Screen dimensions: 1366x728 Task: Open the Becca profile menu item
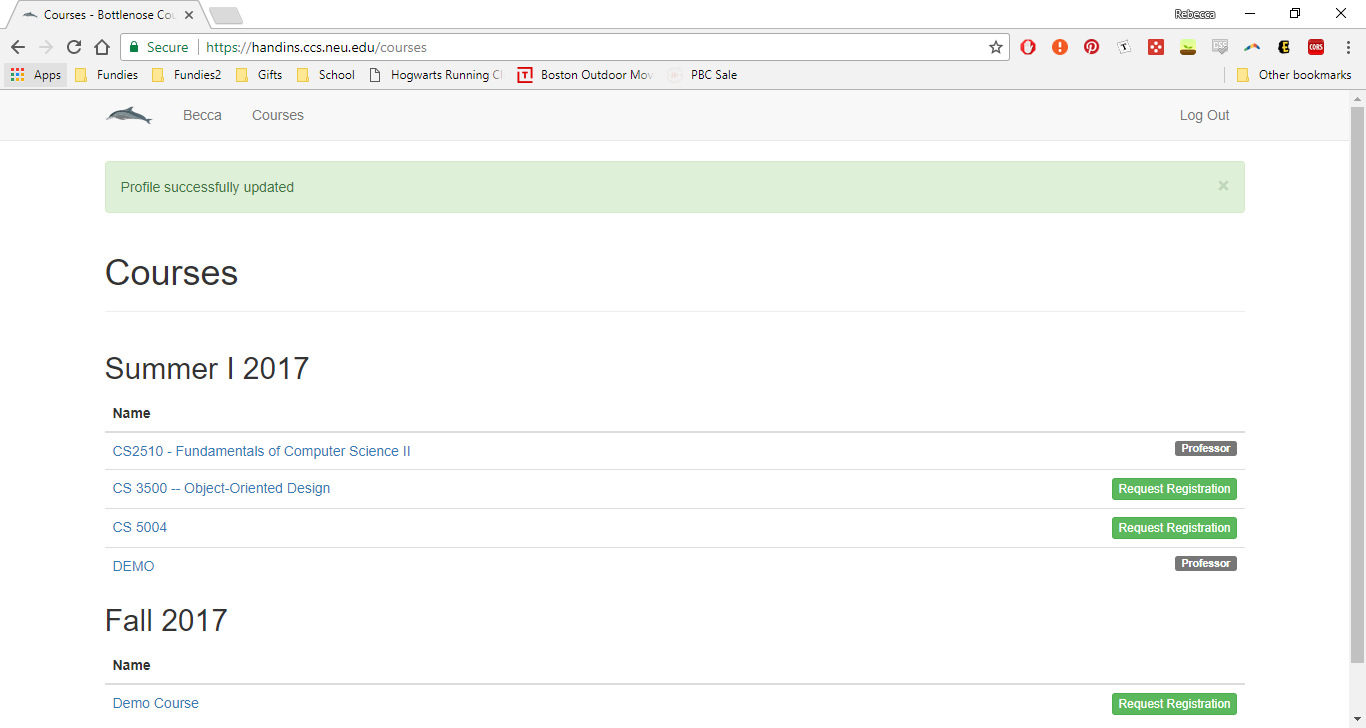click(202, 115)
